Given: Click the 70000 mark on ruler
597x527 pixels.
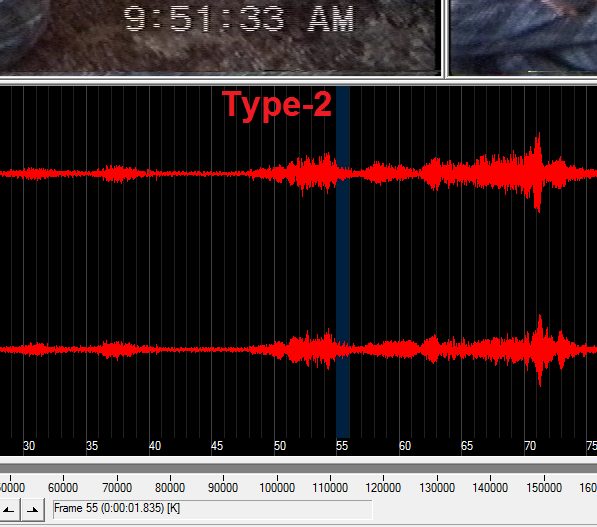Looking at the screenshot, I should (x=117, y=488).
